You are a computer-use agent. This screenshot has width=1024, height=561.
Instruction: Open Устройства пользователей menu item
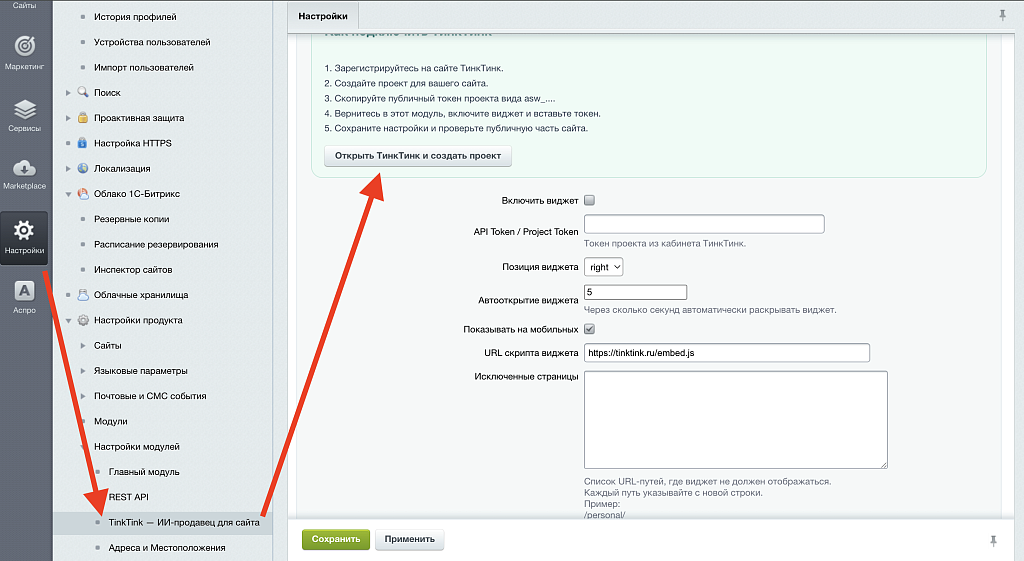pos(152,42)
